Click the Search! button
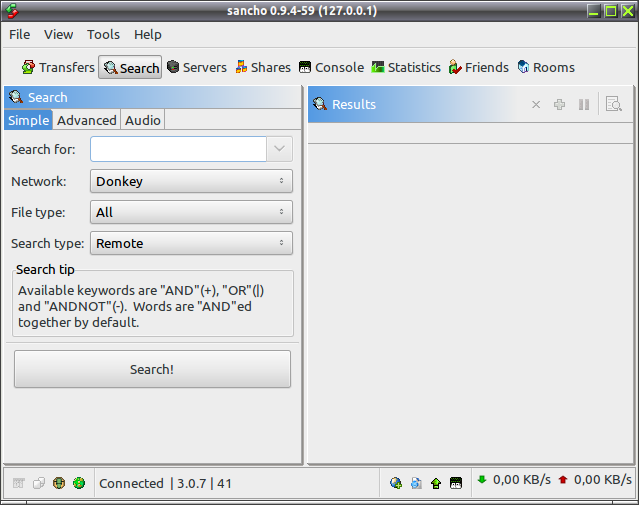 pyautogui.click(x=152, y=369)
